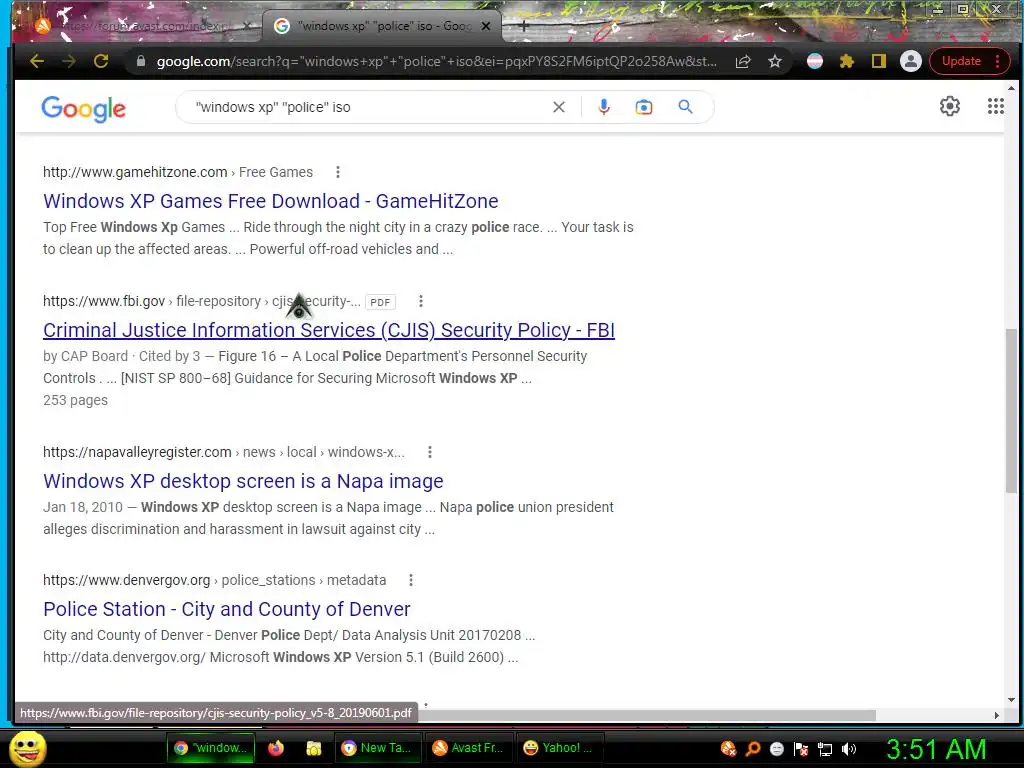Toggle the browser side panel icon
Screen dimensions: 1024x768
[x=878, y=61]
